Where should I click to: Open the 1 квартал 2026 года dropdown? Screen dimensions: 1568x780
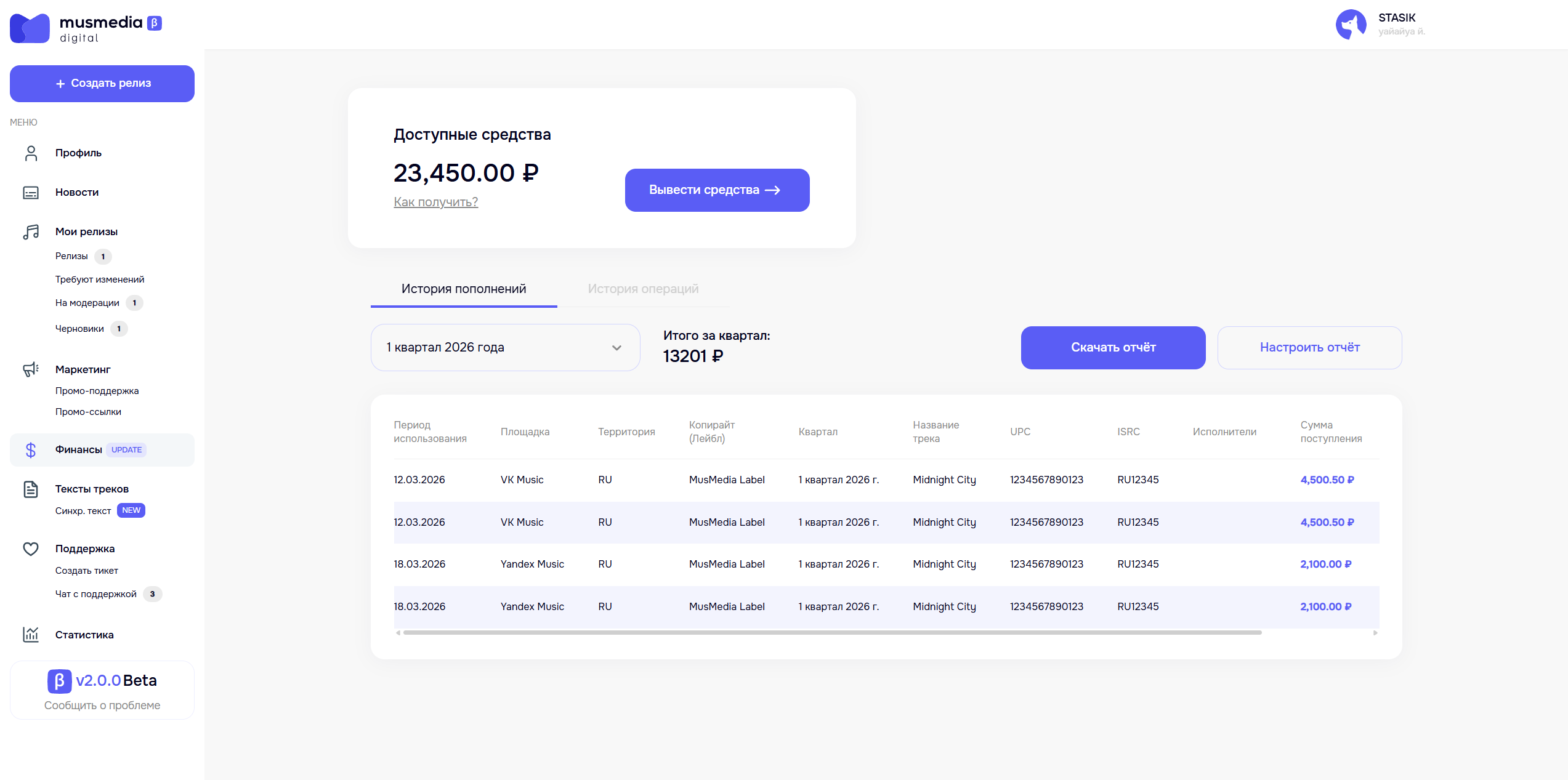(505, 348)
